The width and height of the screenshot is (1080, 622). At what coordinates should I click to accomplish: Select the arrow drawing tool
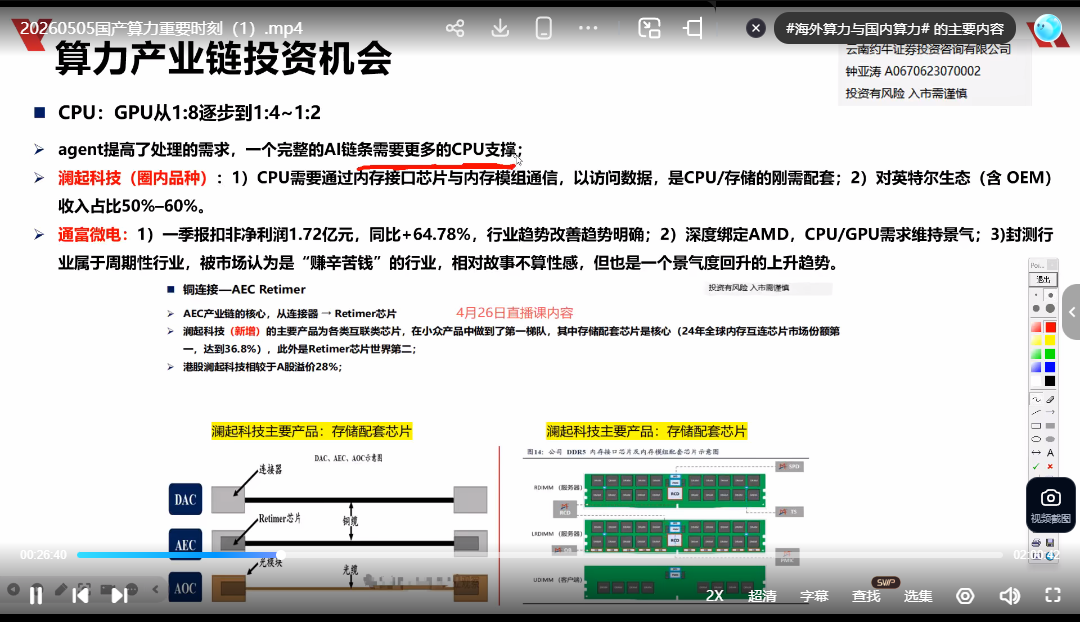pos(1050,413)
